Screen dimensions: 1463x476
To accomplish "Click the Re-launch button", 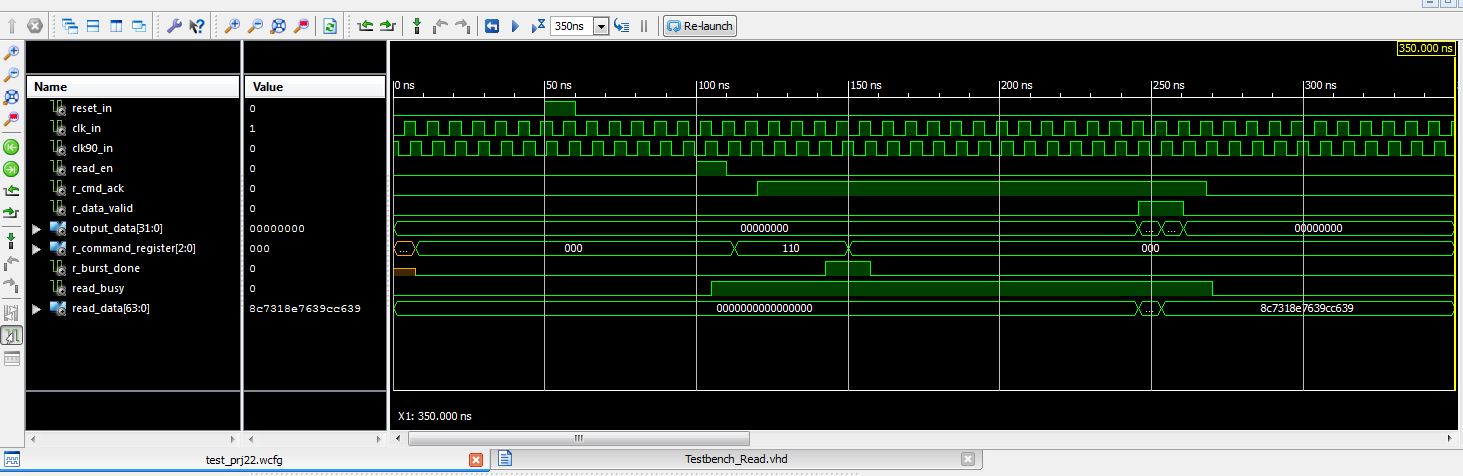I will (700, 25).
